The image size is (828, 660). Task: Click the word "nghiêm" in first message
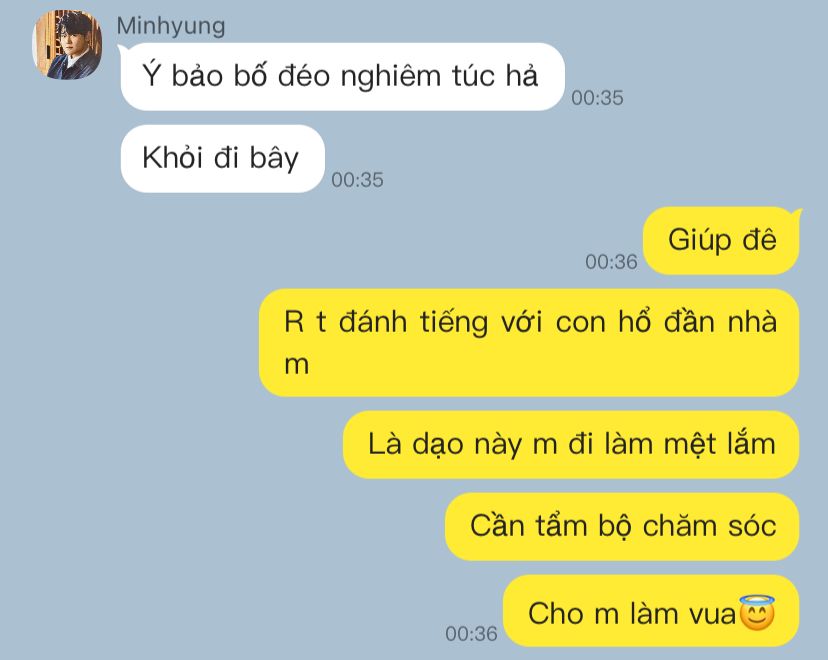390,78
